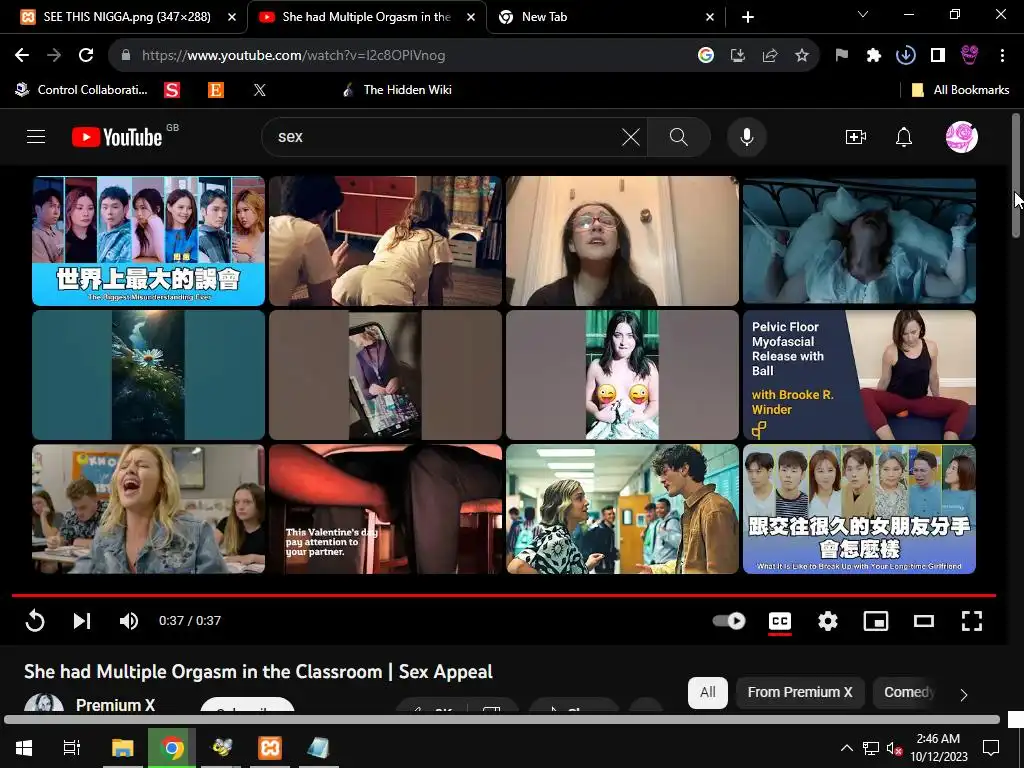The image size is (1024, 768).
Task: Toggle the autoplay switch
Action: pos(729,620)
